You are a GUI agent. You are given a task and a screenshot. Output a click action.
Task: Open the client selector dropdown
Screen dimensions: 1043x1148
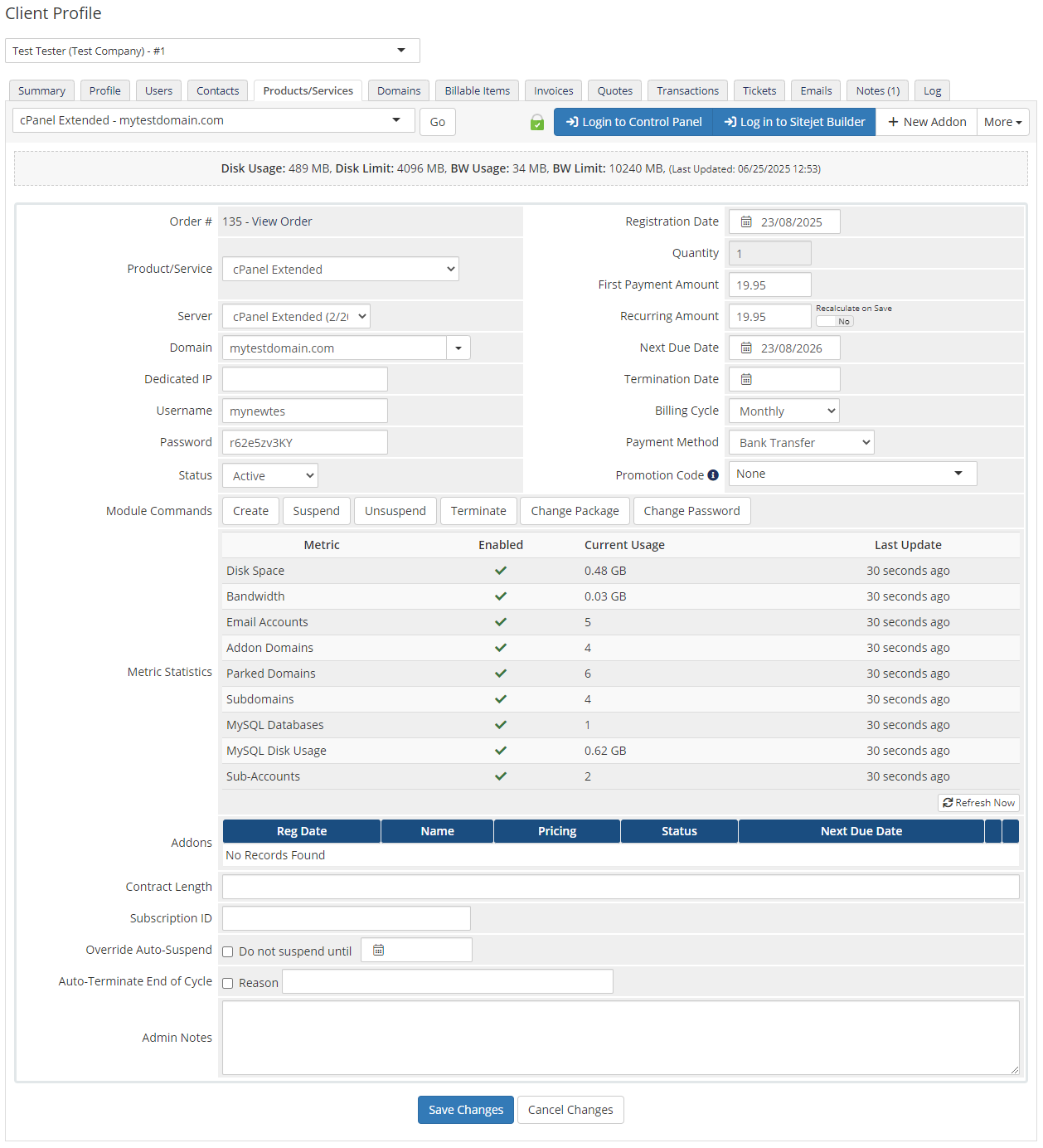tap(212, 51)
